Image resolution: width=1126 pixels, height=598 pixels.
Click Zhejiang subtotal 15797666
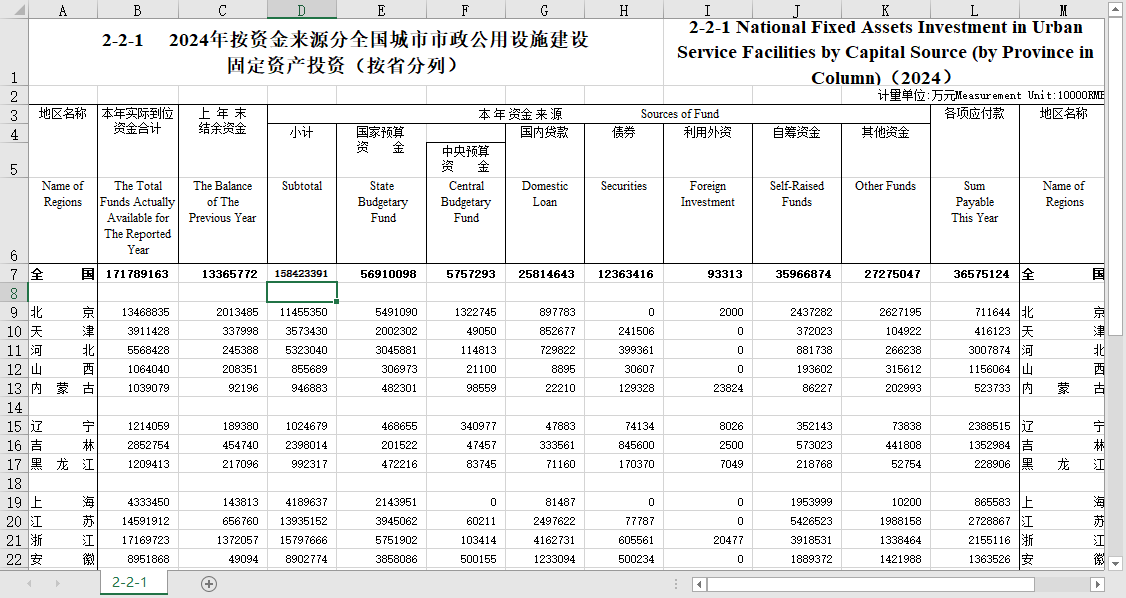tap(302, 540)
